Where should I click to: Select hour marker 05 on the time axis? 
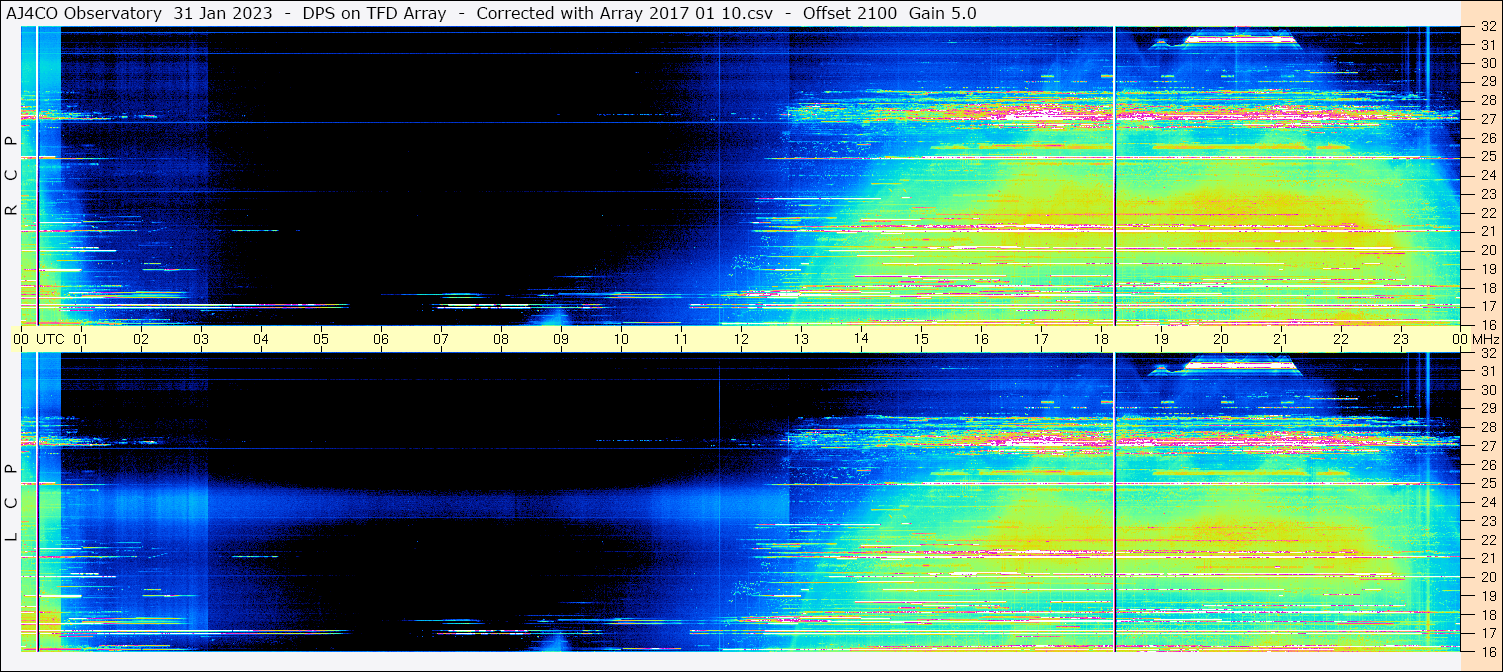point(321,339)
